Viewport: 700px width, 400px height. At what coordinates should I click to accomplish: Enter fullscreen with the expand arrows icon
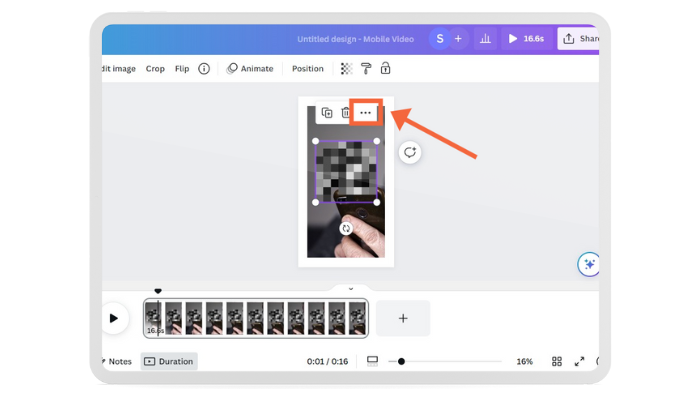[x=579, y=362]
